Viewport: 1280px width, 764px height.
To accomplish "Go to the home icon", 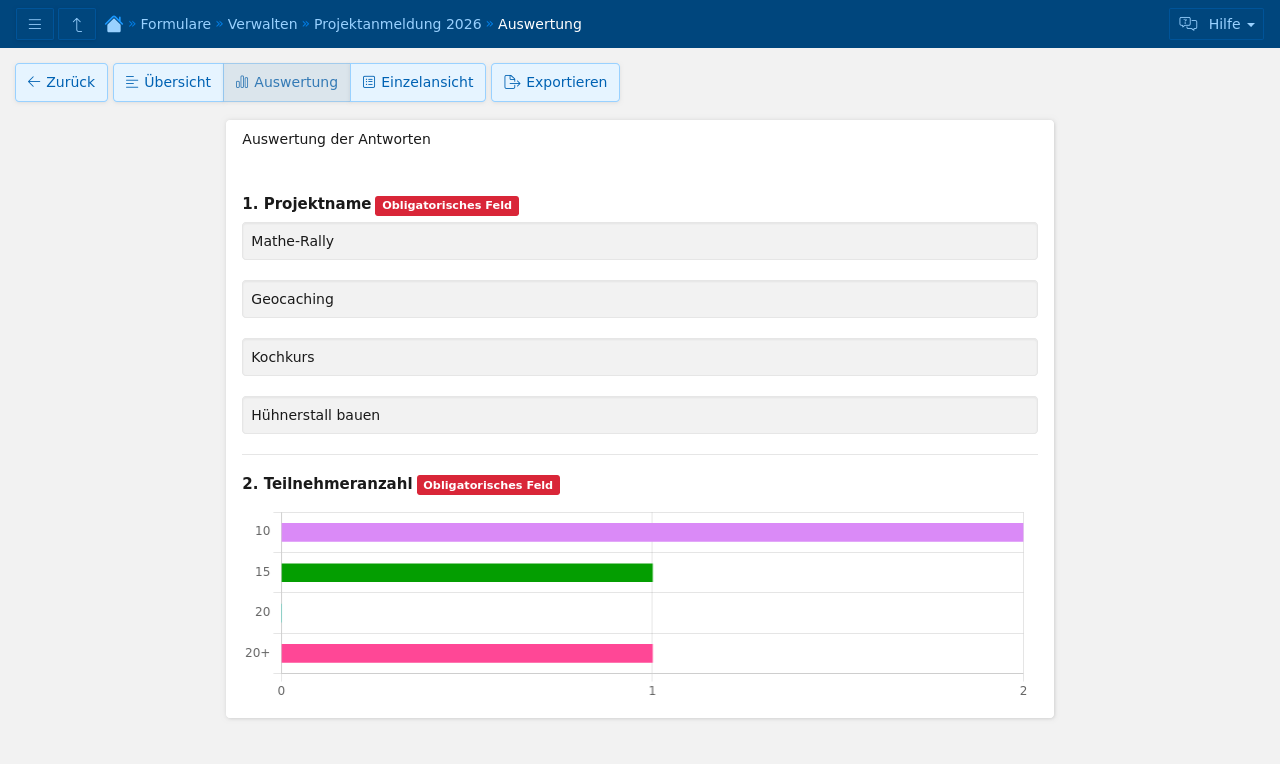I will tap(114, 24).
